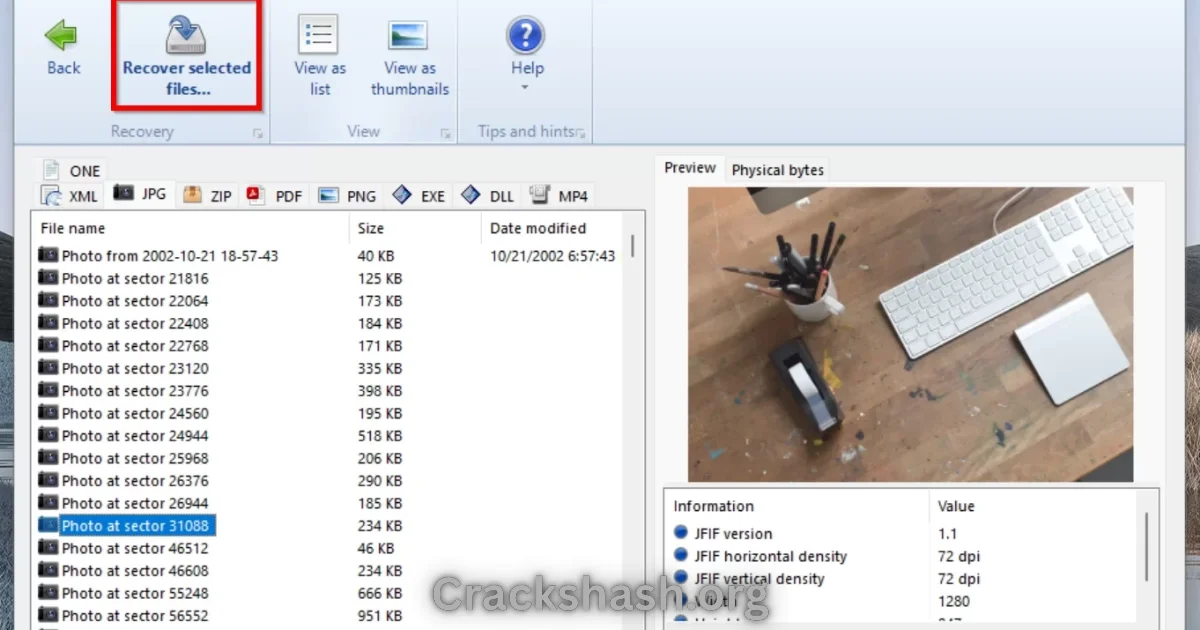The image size is (1200, 630).
Task: Select the JPG file type tab
Action: pyautogui.click(x=141, y=193)
